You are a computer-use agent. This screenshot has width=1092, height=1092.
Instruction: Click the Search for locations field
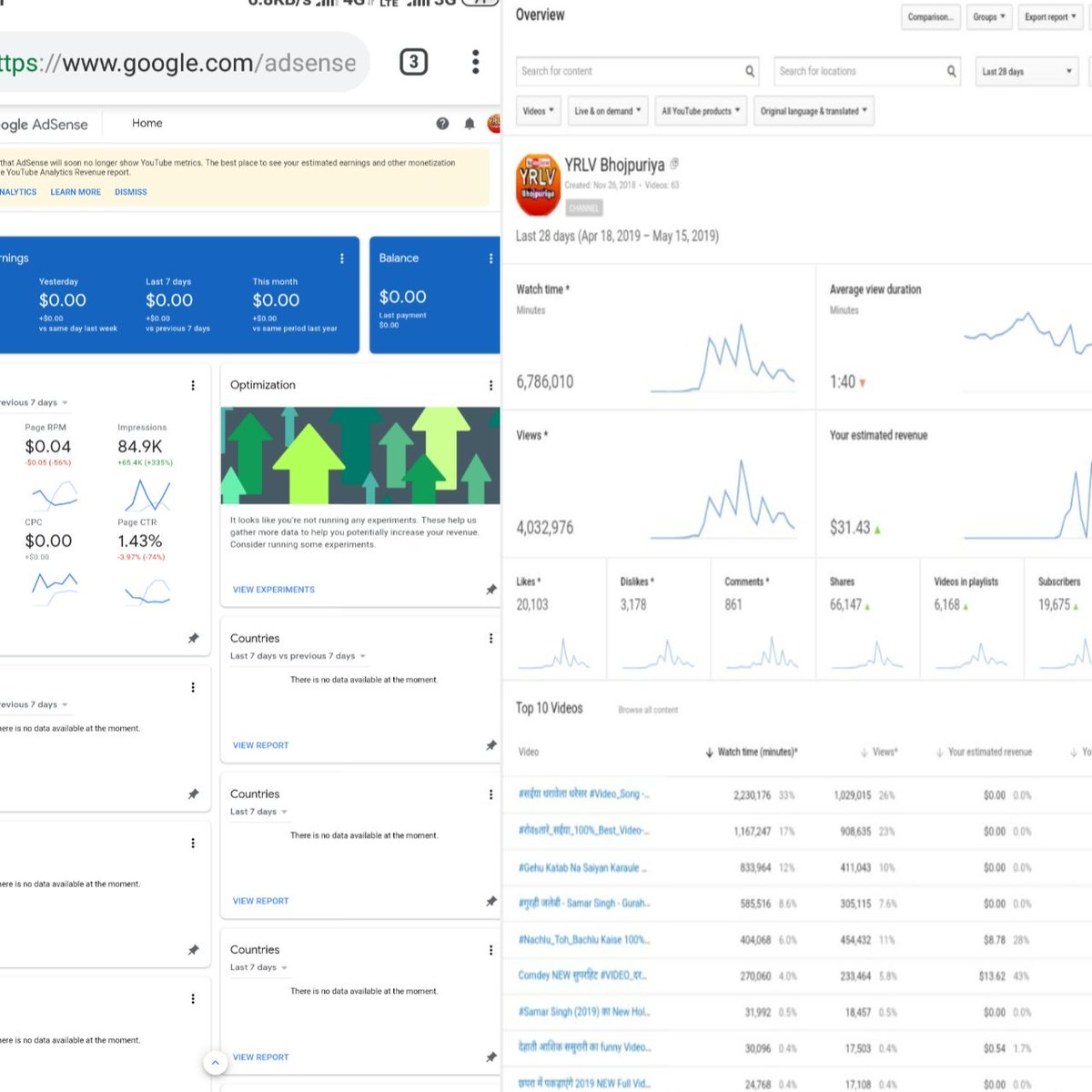(x=868, y=71)
